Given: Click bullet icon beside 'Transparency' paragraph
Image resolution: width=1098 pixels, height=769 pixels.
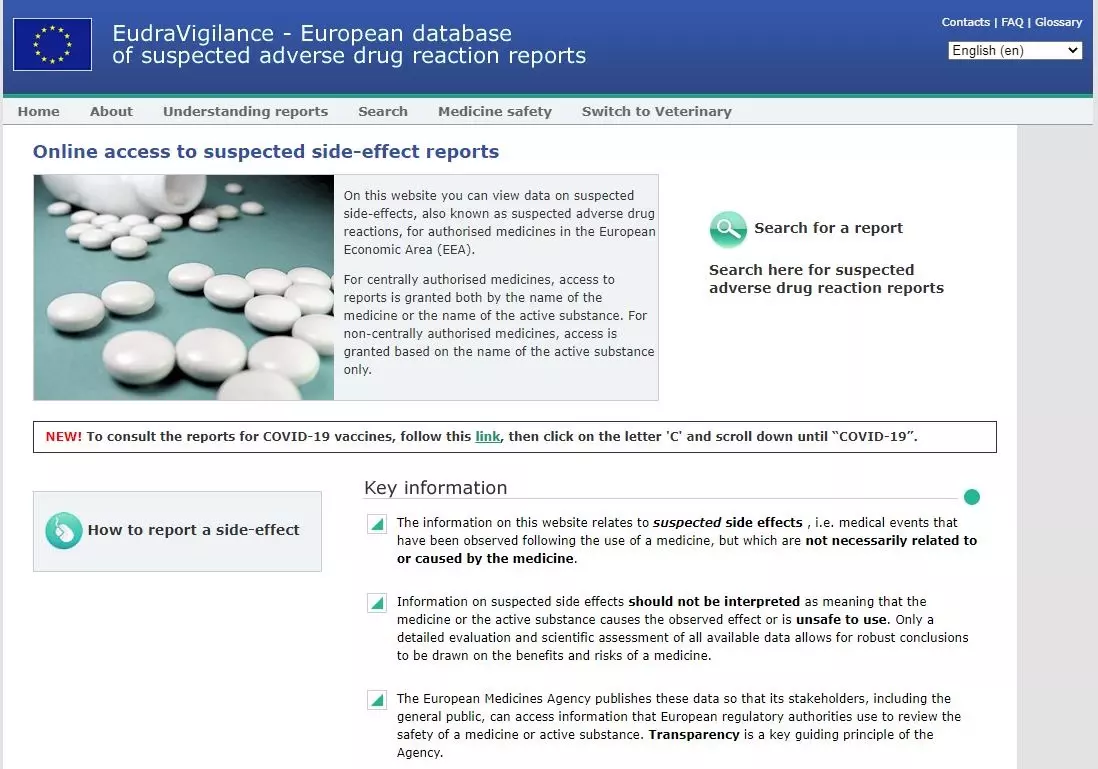Looking at the screenshot, I should 377,699.
